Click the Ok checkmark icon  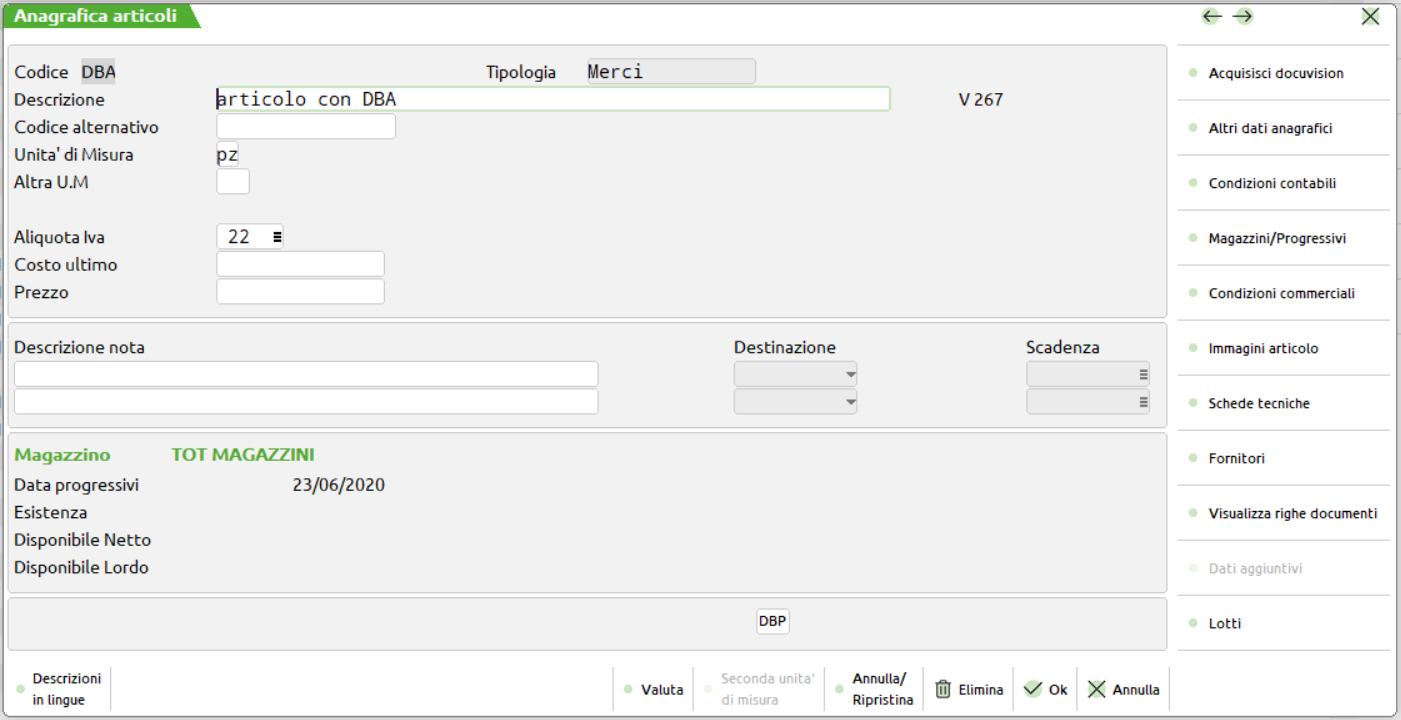pos(1033,689)
